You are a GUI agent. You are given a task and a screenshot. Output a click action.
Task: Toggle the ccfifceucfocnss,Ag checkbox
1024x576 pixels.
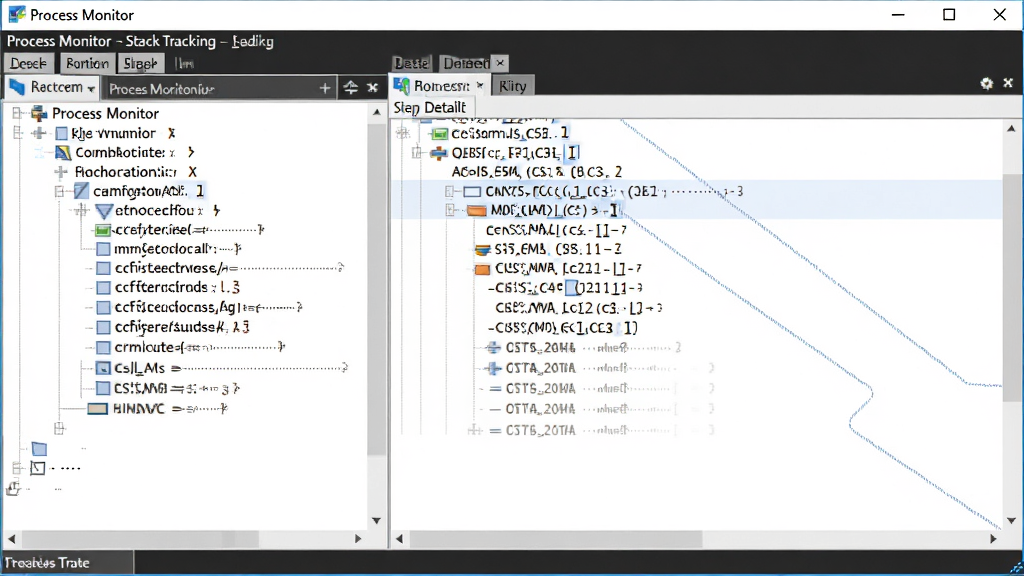(103, 308)
